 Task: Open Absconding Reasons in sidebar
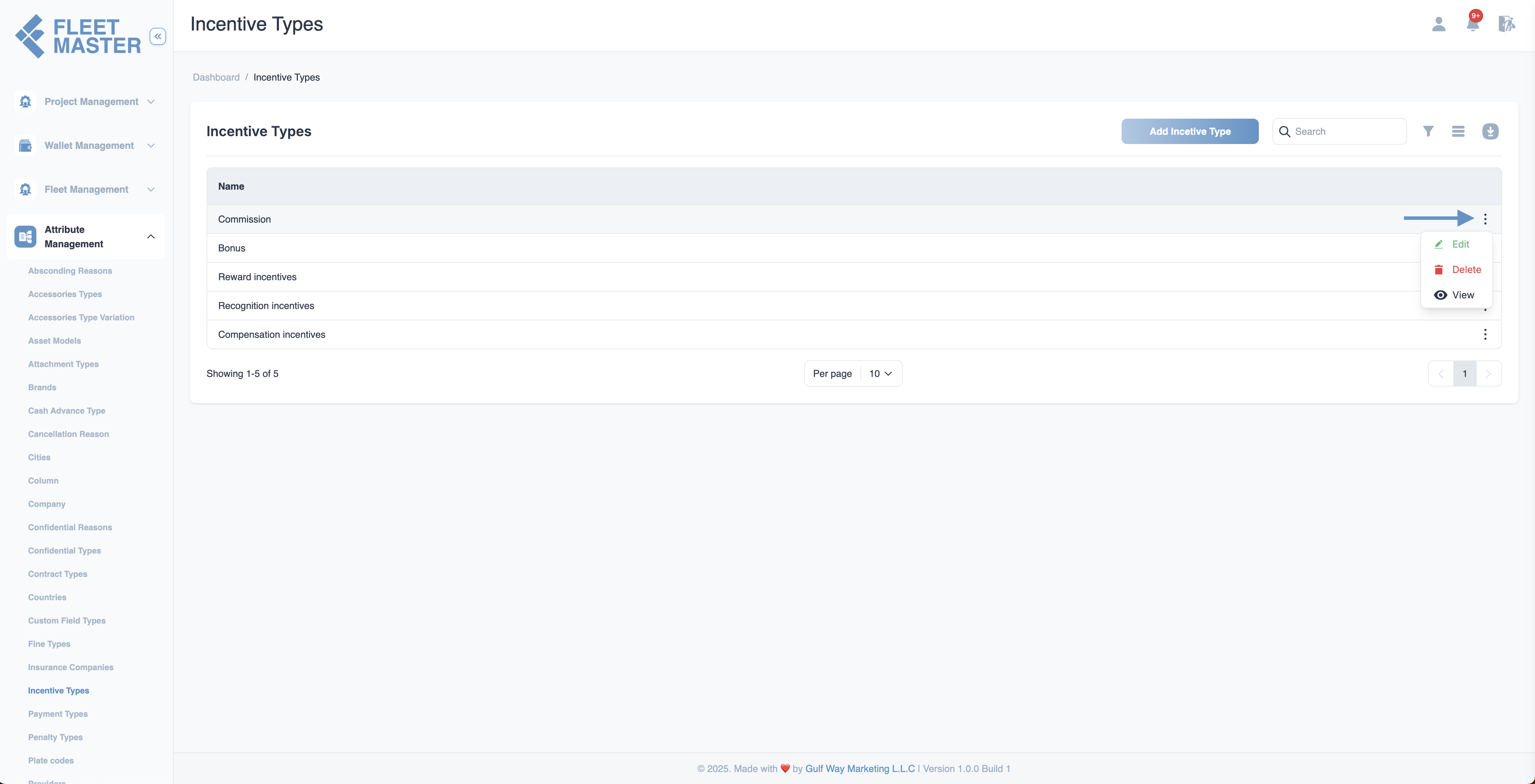tap(70, 271)
